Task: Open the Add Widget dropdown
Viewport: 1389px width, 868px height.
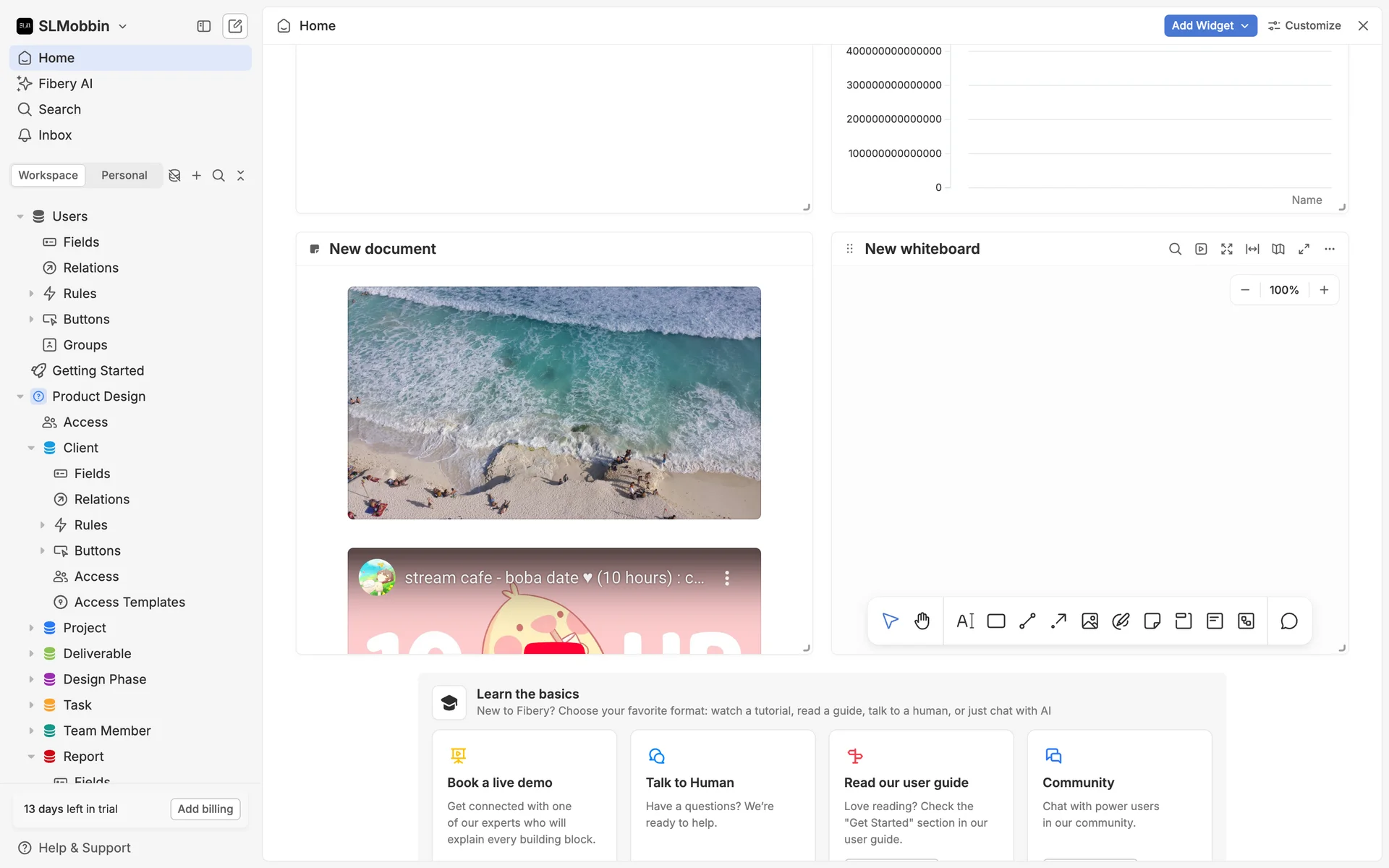Action: coord(1210,25)
